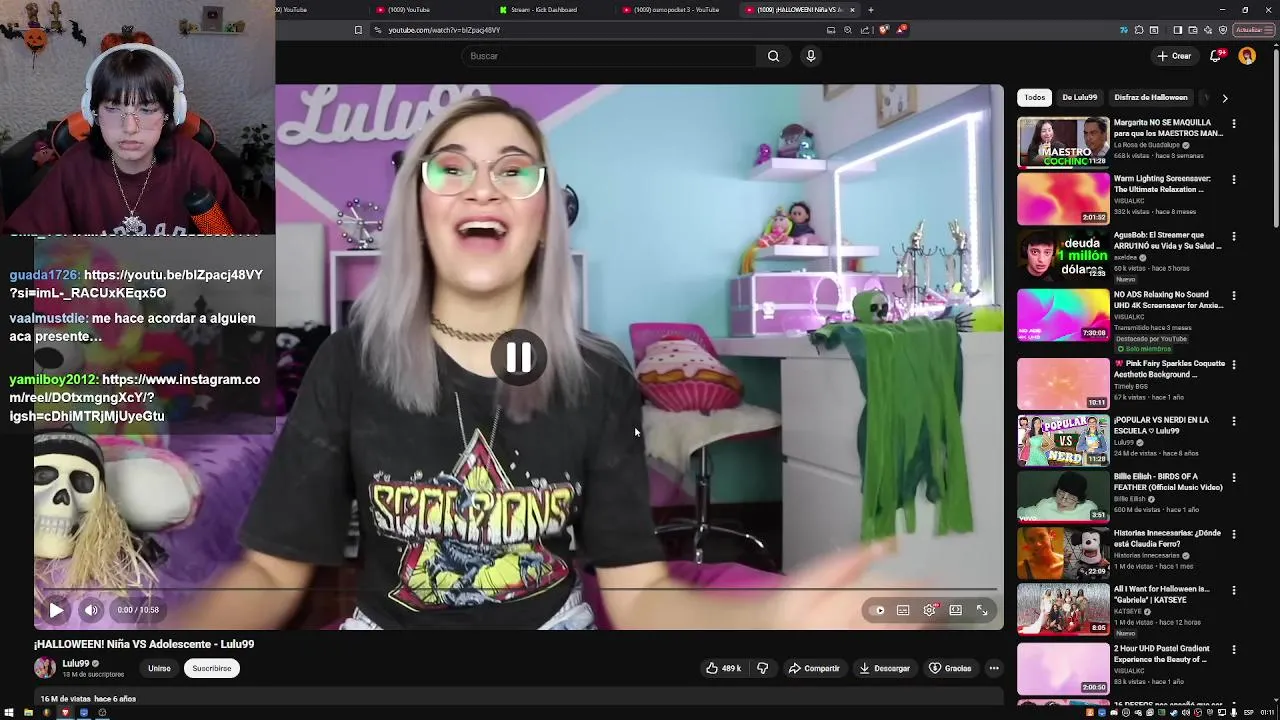Click the Brave browser taskbar icon
Screen dimensions: 1280x720
click(65, 713)
